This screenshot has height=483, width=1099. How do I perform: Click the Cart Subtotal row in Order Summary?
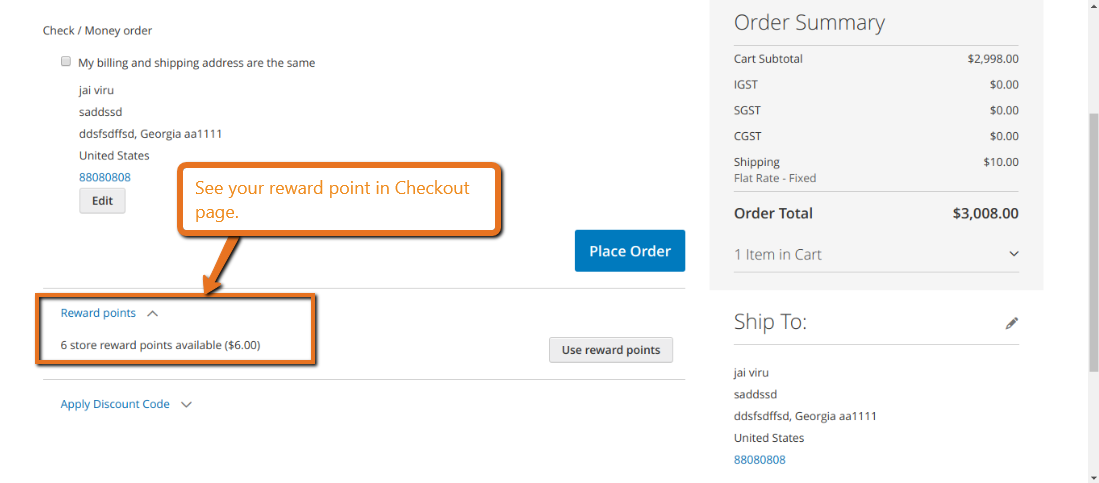tap(876, 59)
